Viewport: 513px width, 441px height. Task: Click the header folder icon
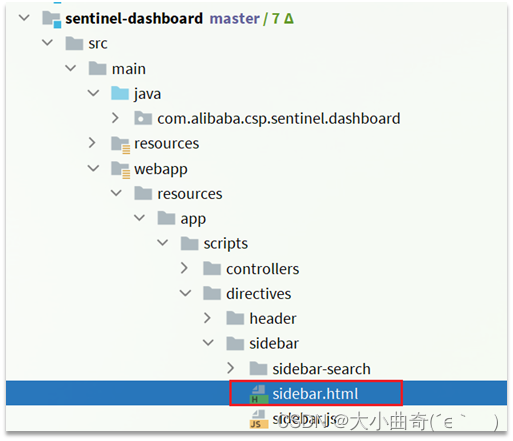point(235,318)
